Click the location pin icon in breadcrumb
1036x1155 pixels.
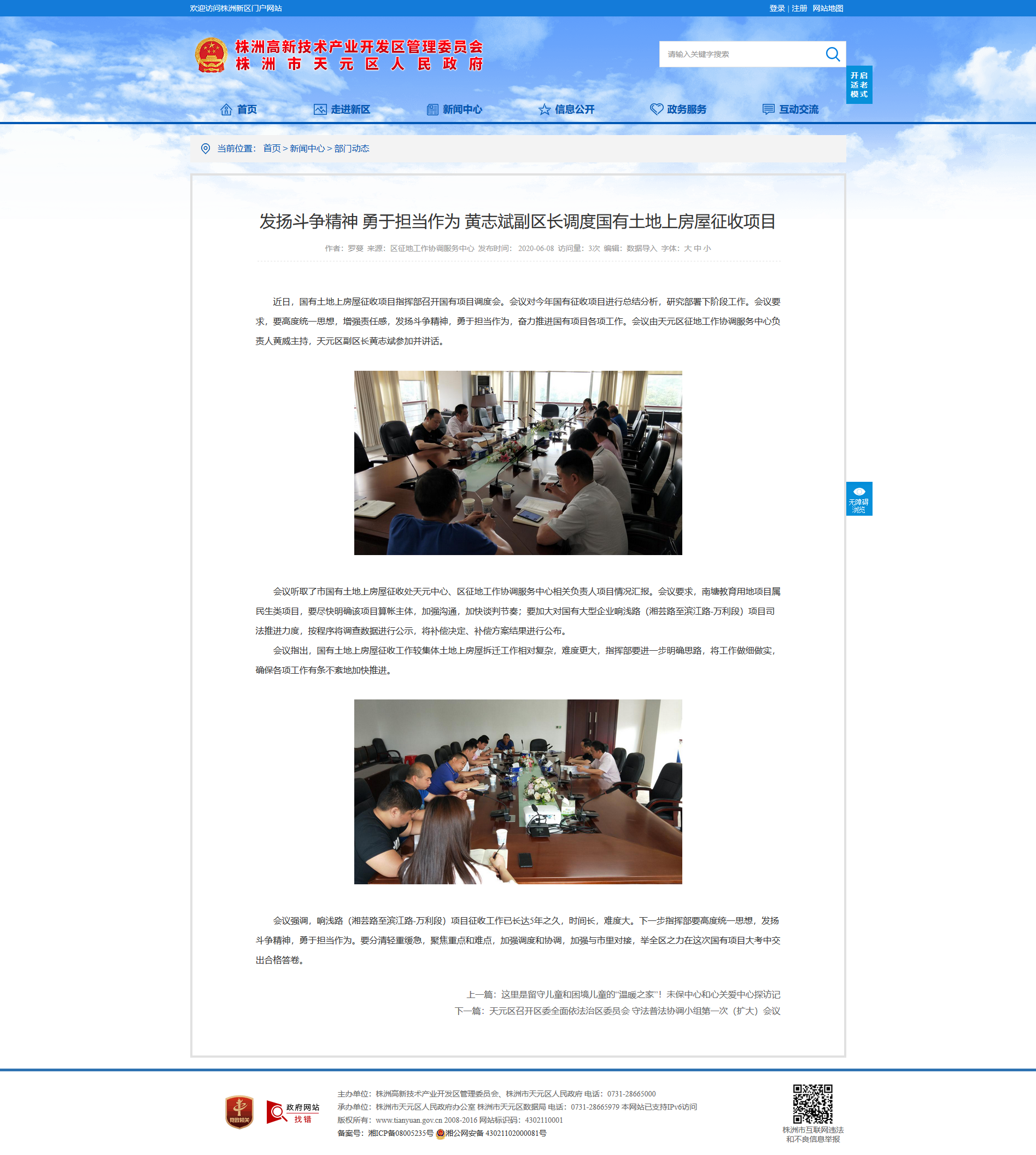[x=206, y=149]
